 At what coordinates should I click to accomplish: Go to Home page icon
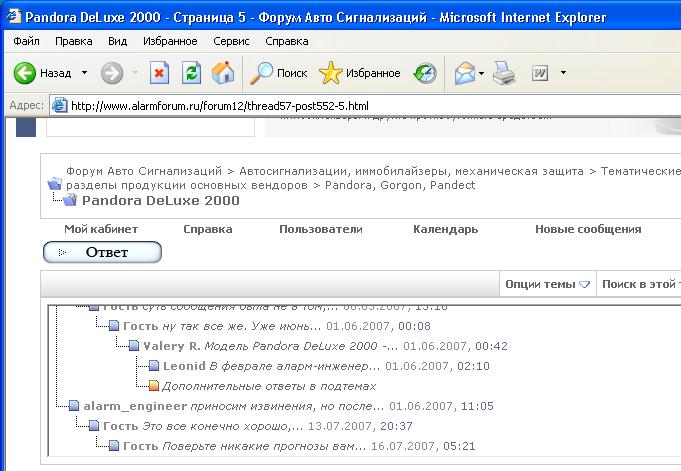(223, 73)
